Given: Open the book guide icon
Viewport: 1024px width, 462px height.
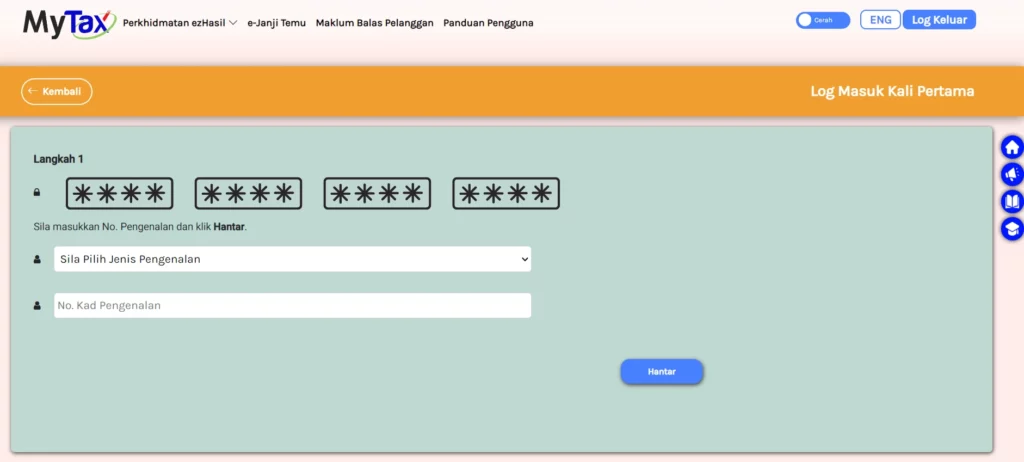Looking at the screenshot, I should point(1012,202).
